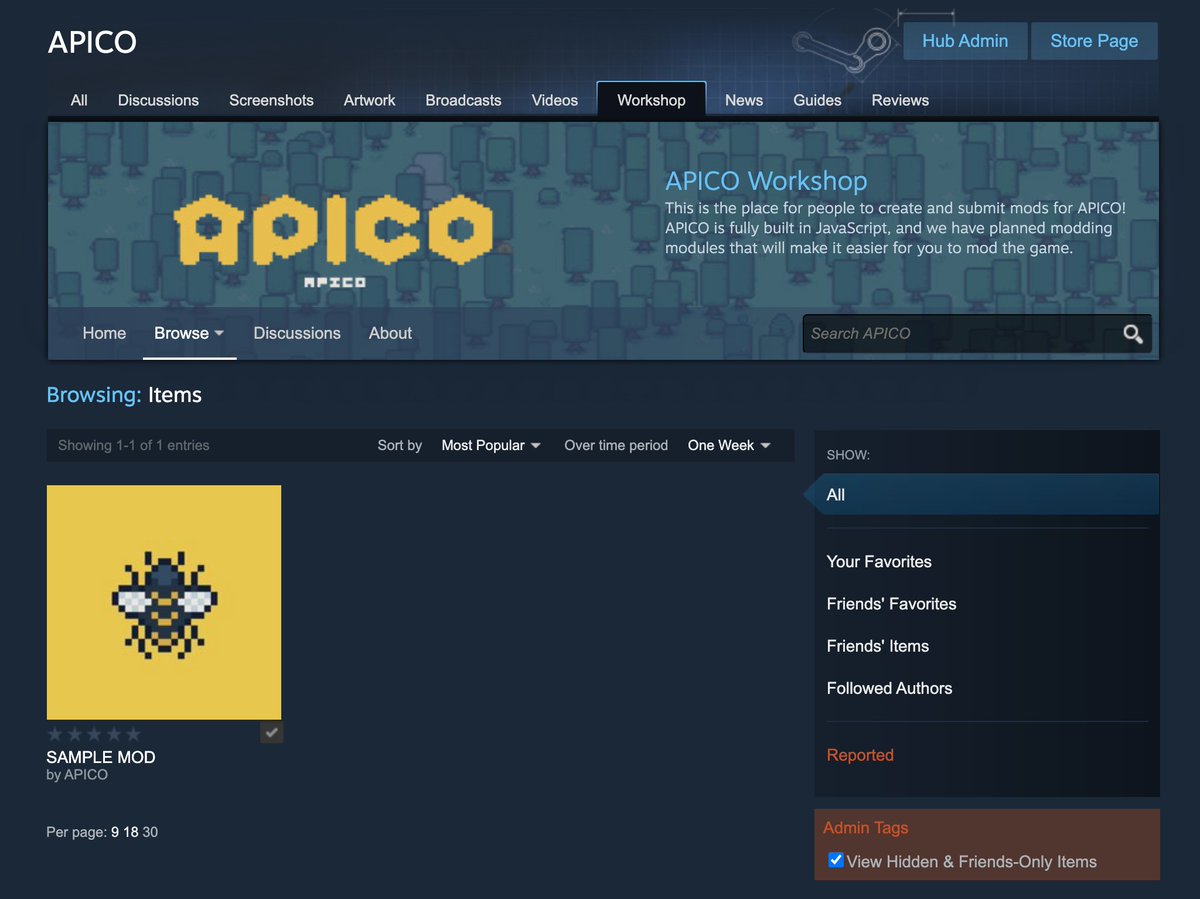Open the workshop About page
1200x899 pixels.
[390, 333]
